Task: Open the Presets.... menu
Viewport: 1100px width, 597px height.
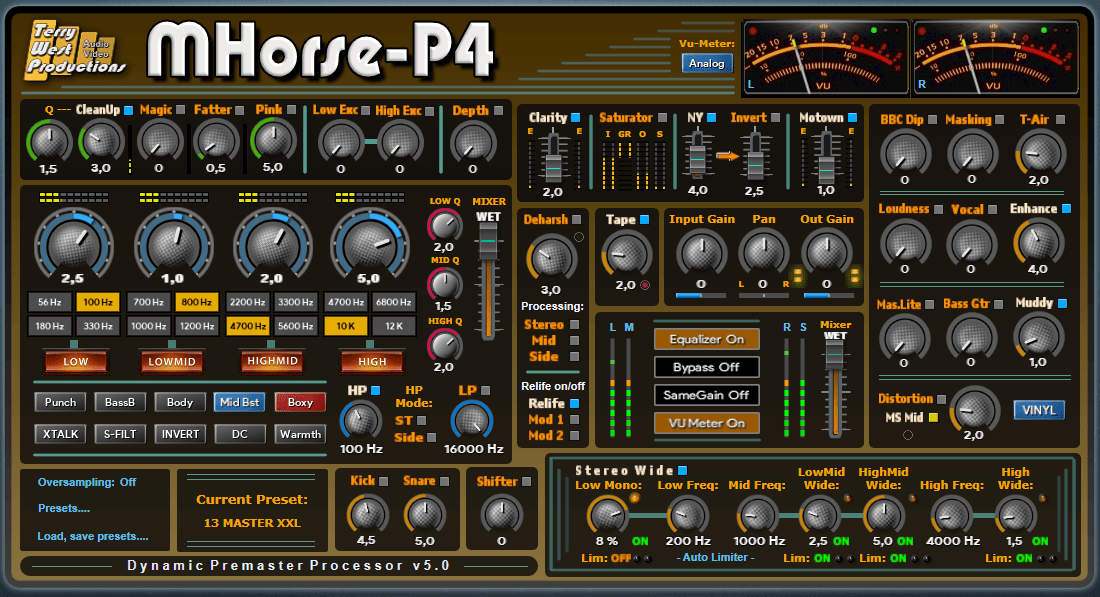Action: [64, 508]
